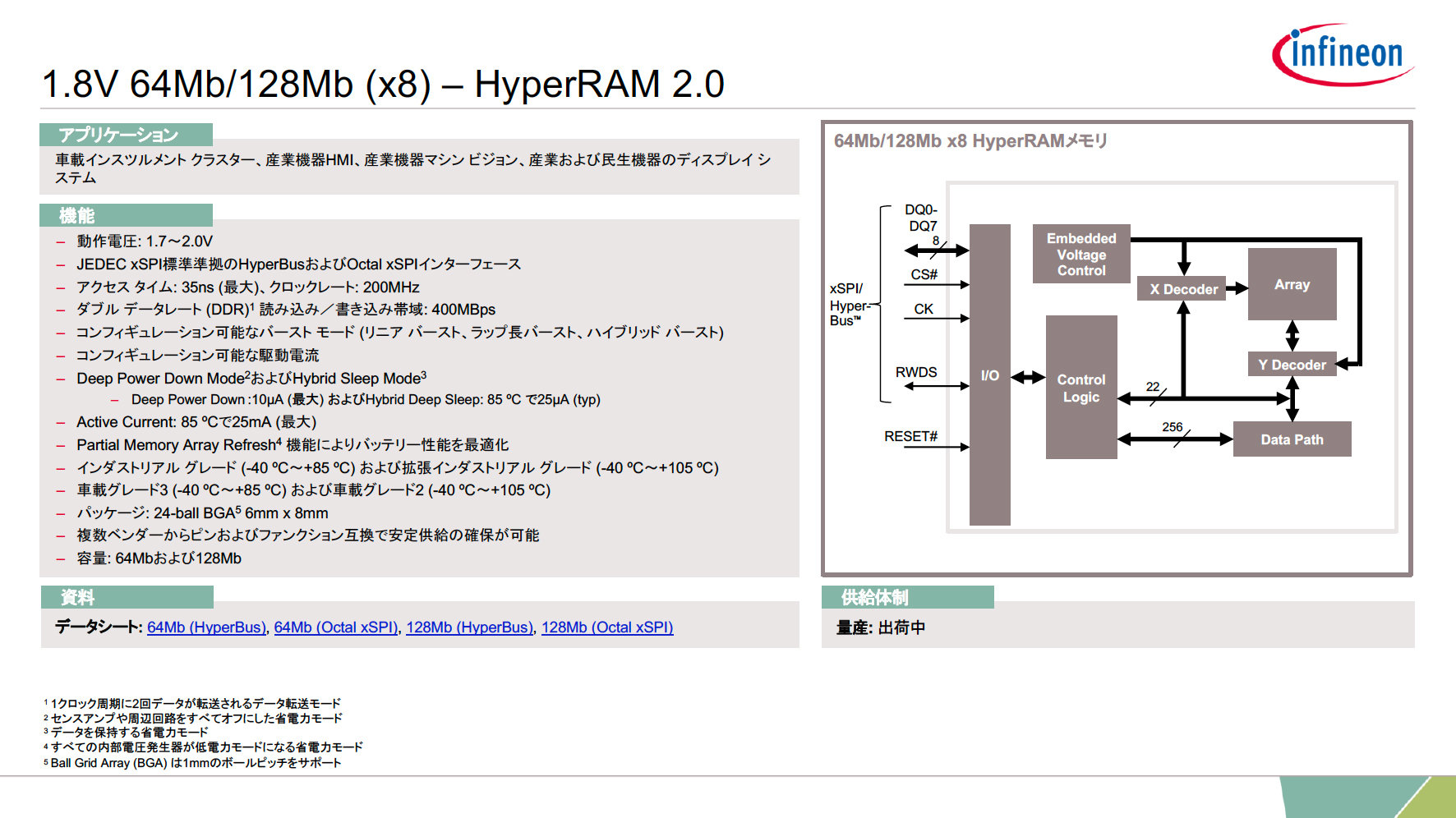The height and width of the screenshot is (818, 1456).
Task: Click the コンフィギュレーション可能な駆動電流 bullet
Action: [x=197, y=356]
